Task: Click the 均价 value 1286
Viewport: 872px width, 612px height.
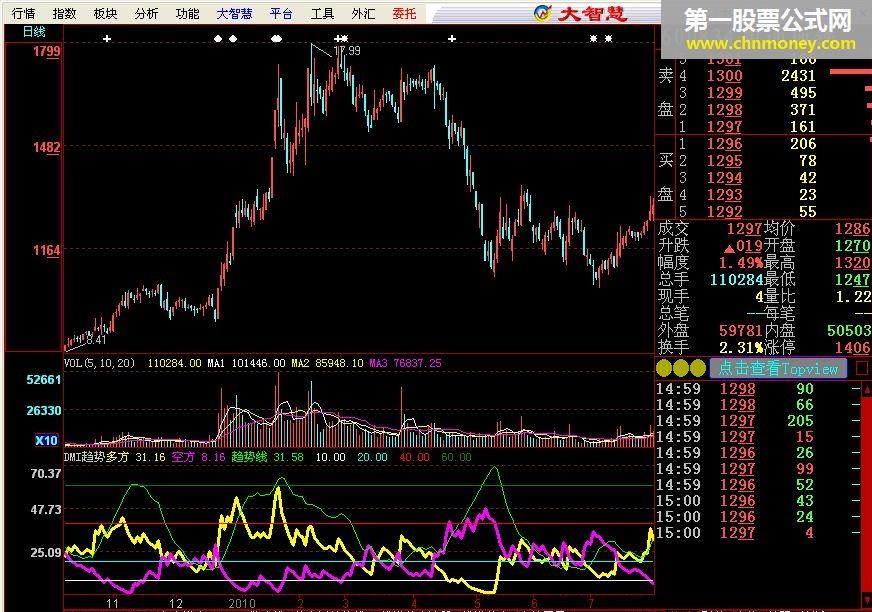Action: coord(852,229)
